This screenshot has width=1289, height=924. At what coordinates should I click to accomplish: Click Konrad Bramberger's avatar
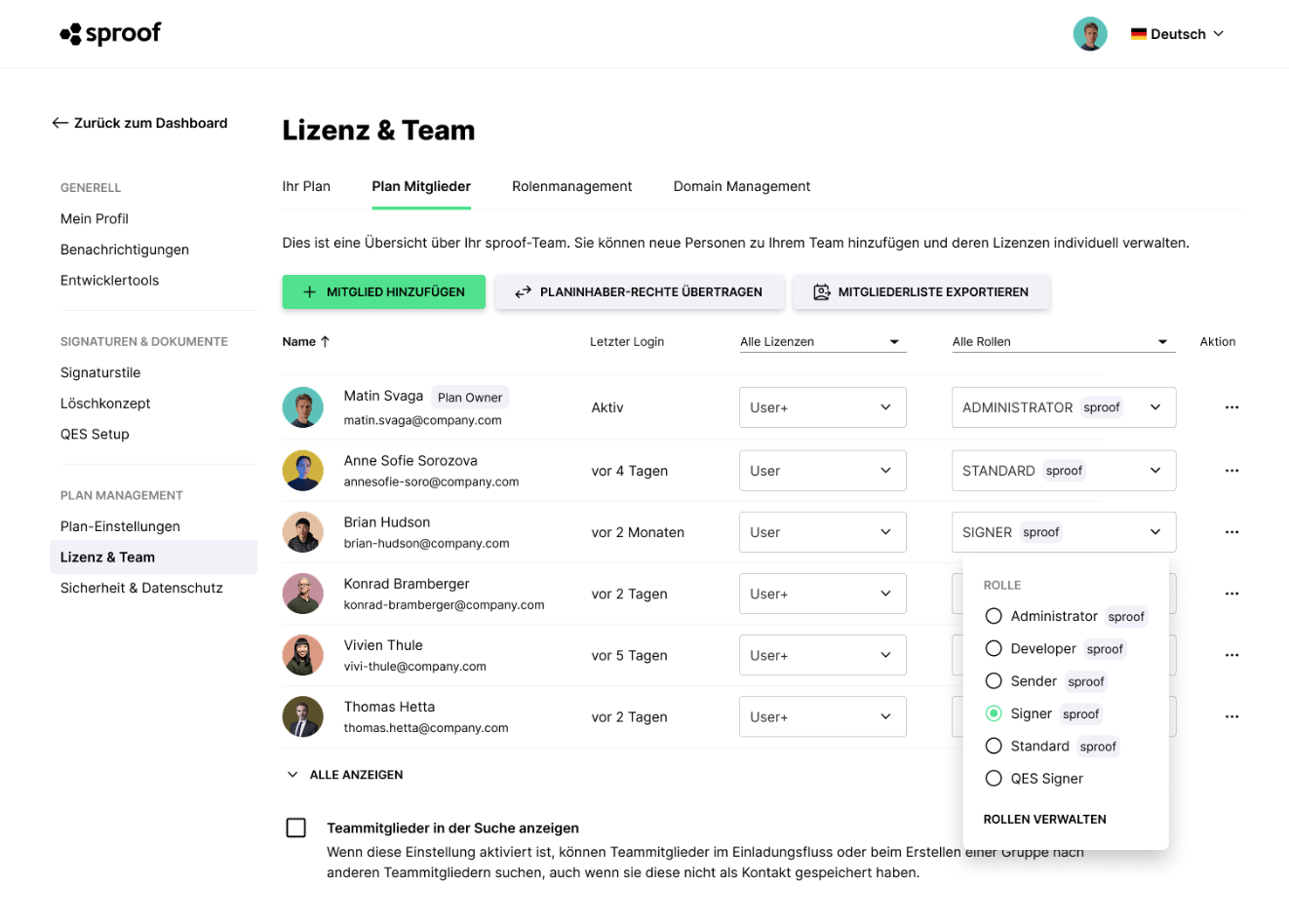(x=303, y=594)
